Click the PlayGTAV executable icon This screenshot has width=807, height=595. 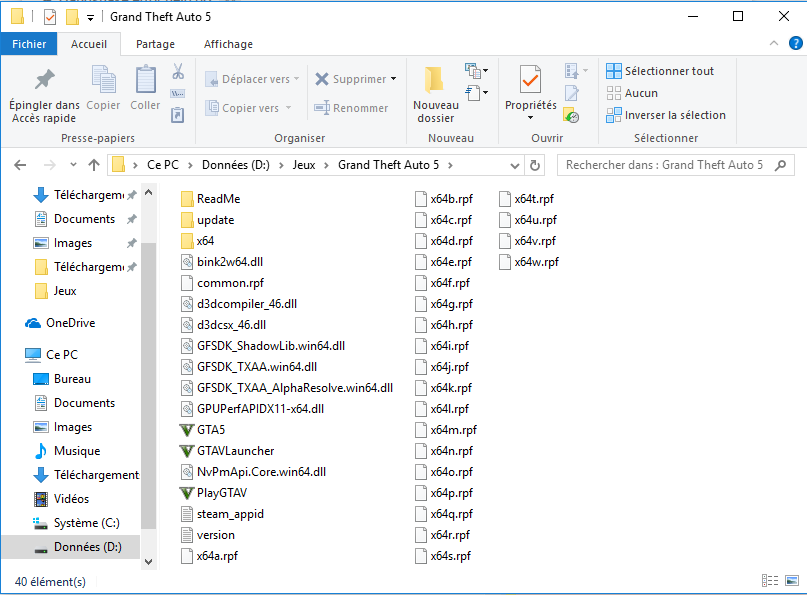tap(186, 493)
